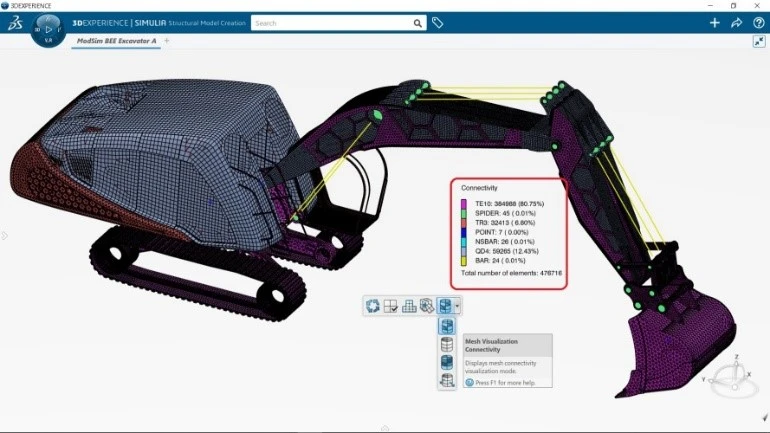Click the expand view icon at top right
This screenshot has height=433, width=770.
pos(758,42)
